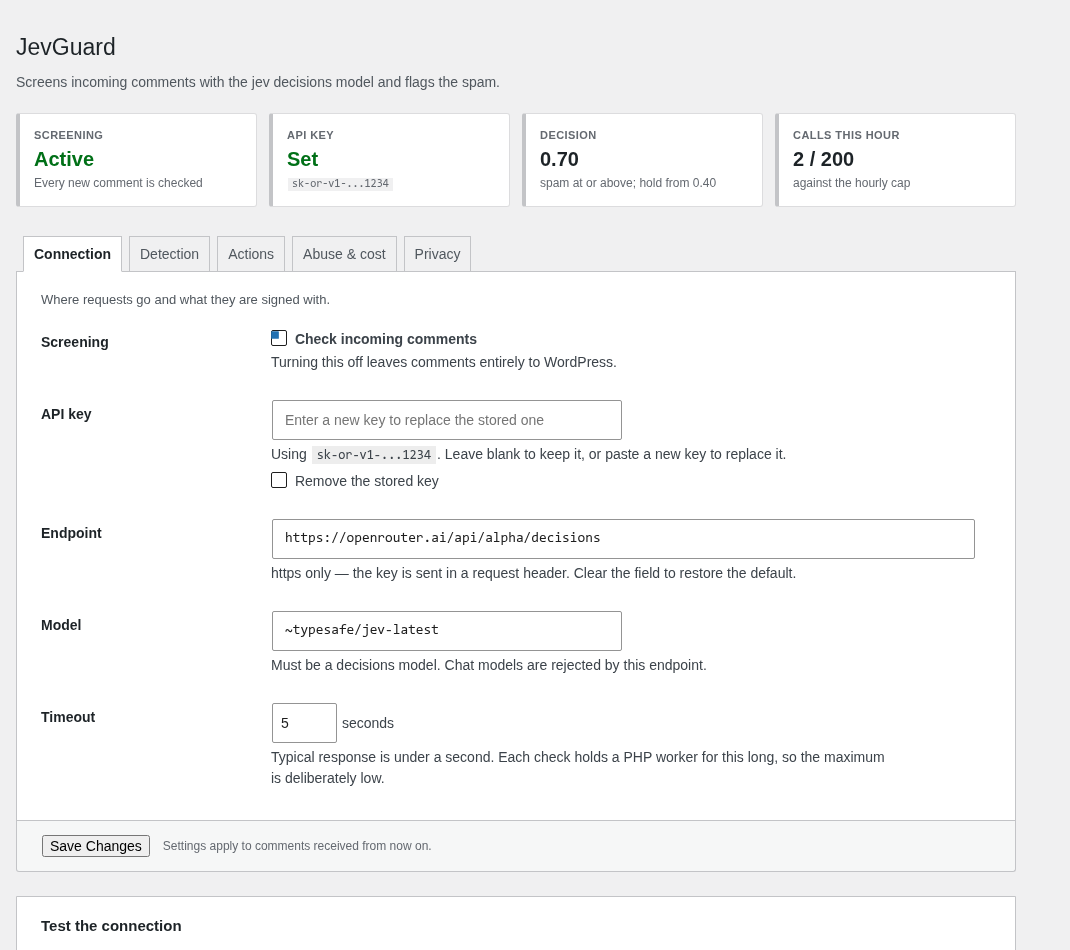Click the JevGuard page heading
This screenshot has height=950, width=1070.
coord(66,47)
